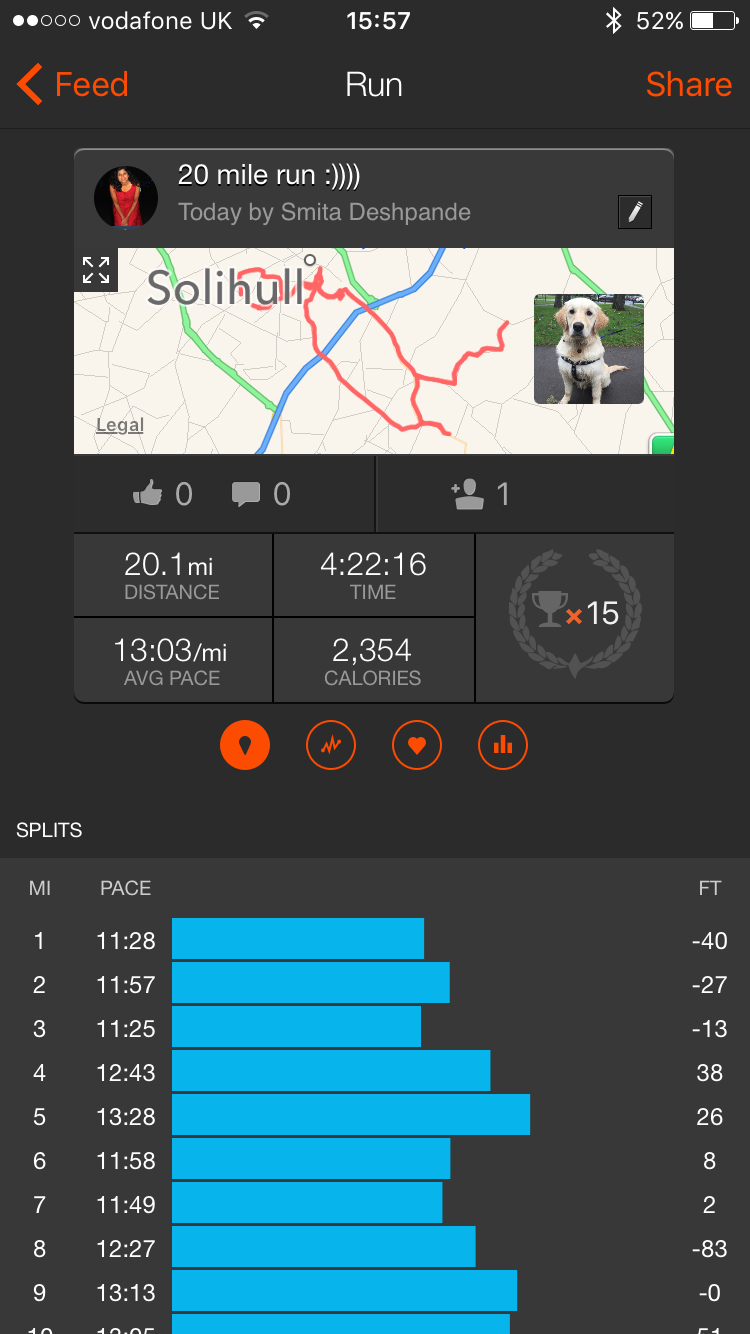Select the mile 5 split bar
This screenshot has height=1334, width=750.
(x=350, y=1116)
